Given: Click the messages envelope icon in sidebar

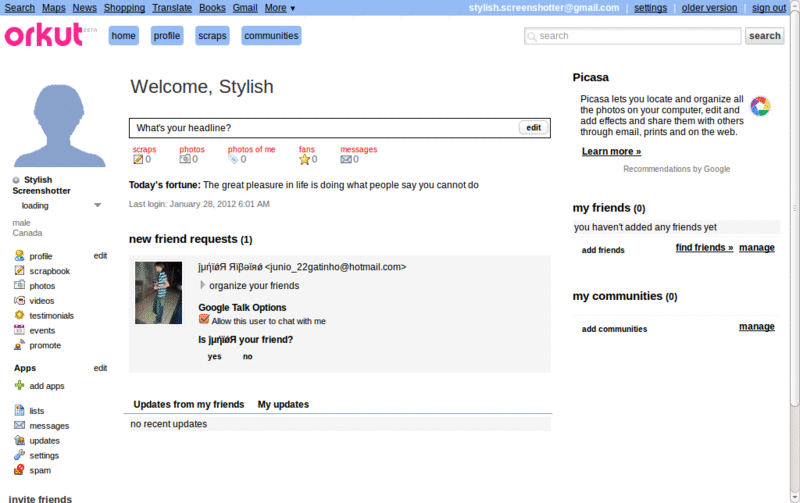Looking at the screenshot, I should point(19,425).
